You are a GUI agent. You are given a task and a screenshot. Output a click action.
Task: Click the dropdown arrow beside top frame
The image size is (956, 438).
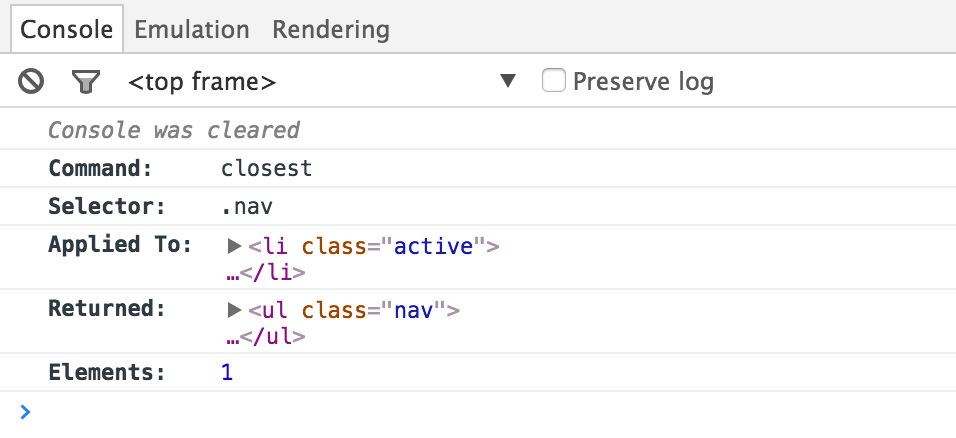508,81
